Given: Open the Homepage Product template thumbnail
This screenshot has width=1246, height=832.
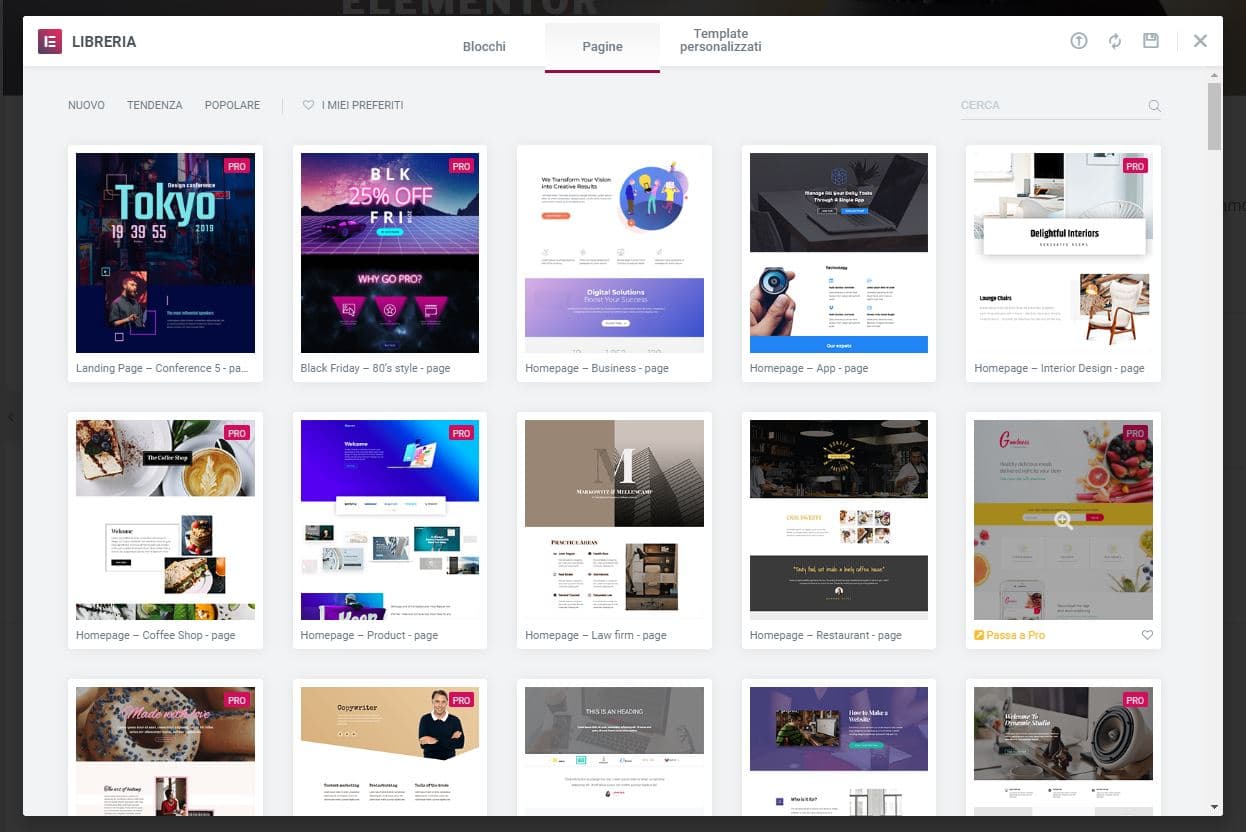Looking at the screenshot, I should (390, 520).
